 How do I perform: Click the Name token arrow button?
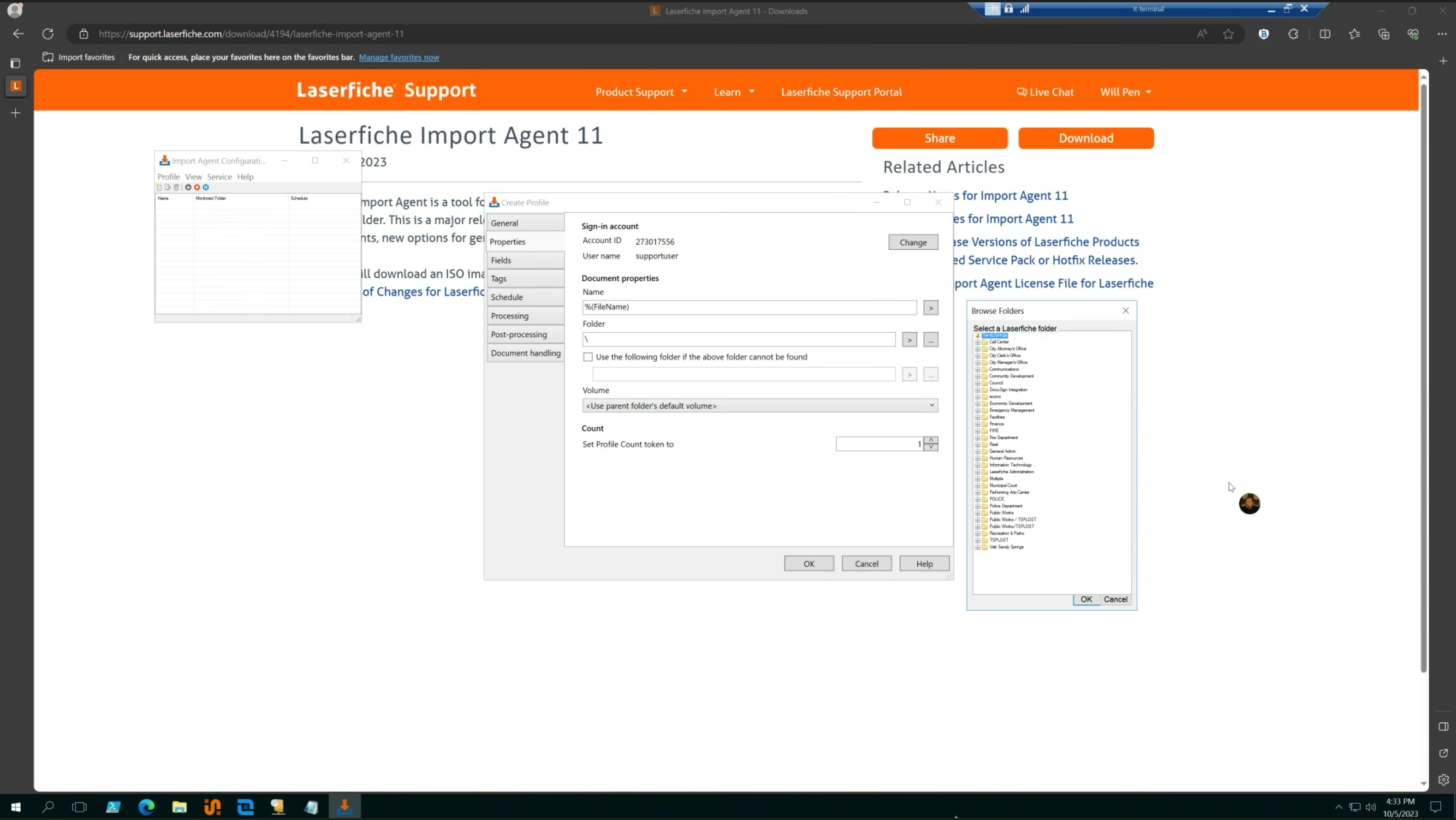(x=930, y=308)
